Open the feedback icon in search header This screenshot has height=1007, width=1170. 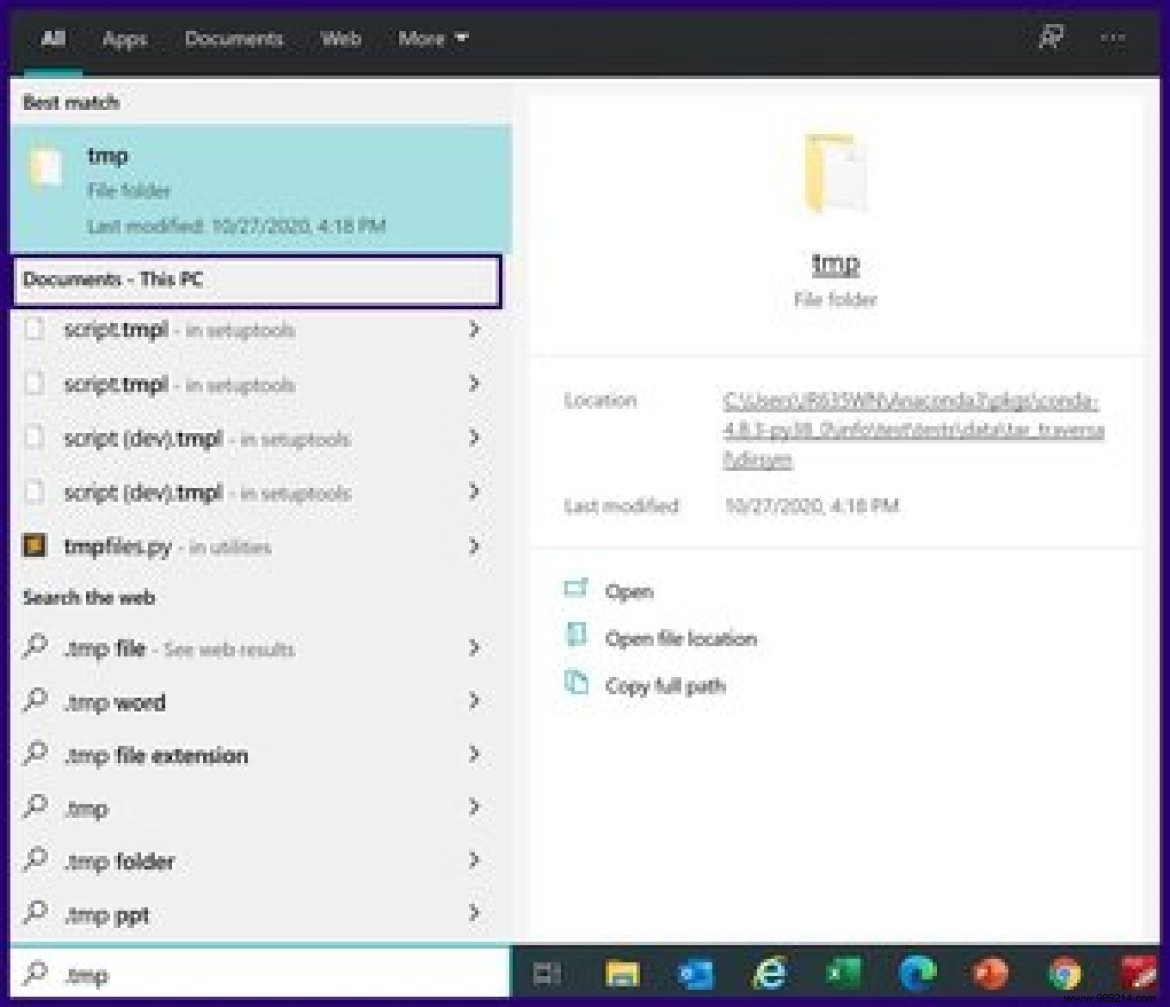pyautogui.click(x=1049, y=39)
